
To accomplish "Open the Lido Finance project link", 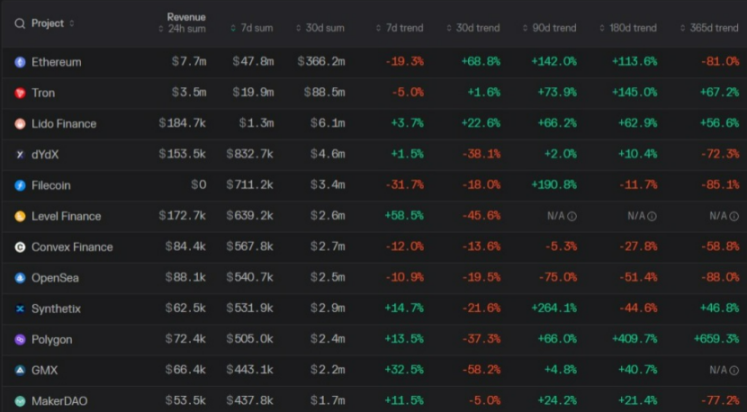I will pyautogui.click(x=64, y=124).
